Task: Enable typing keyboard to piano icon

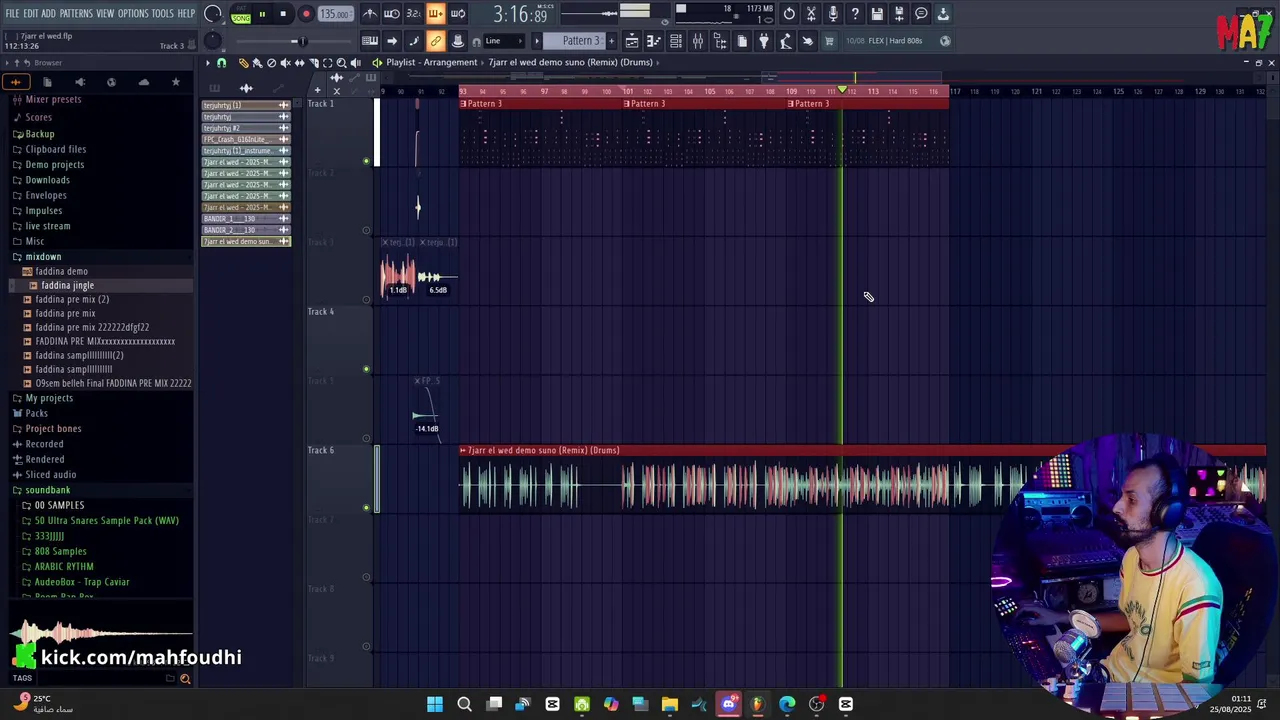Action: click(x=370, y=41)
